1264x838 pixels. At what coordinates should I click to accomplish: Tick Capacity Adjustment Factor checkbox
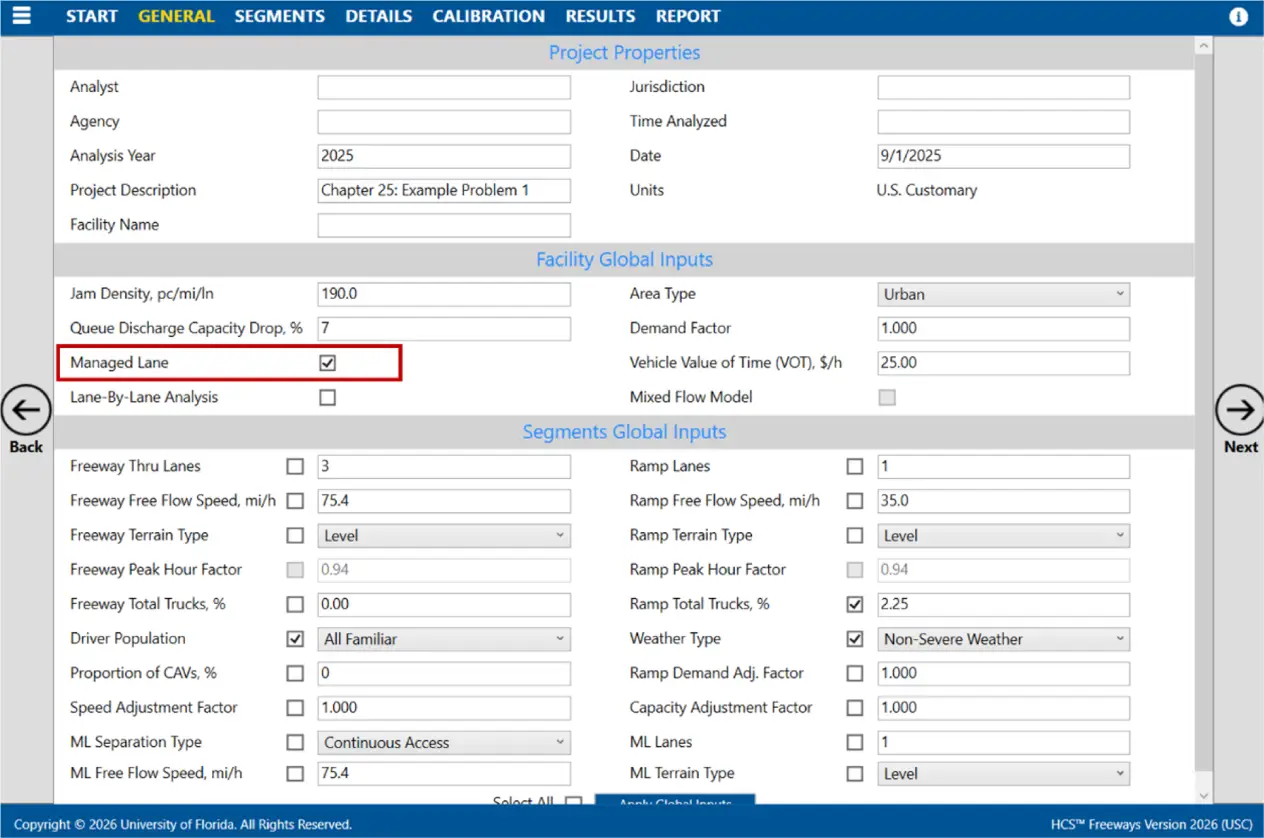[x=855, y=708]
